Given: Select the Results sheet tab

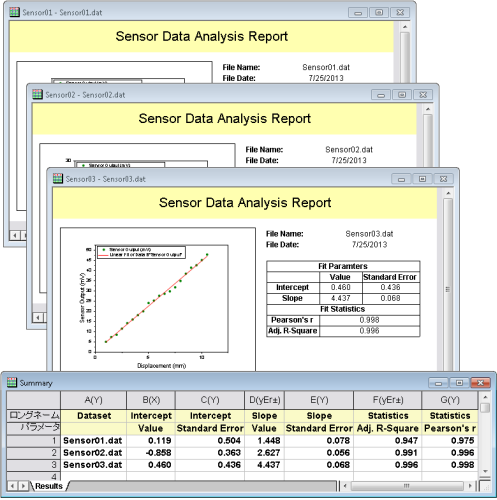Looking at the screenshot, I should 49,486.
